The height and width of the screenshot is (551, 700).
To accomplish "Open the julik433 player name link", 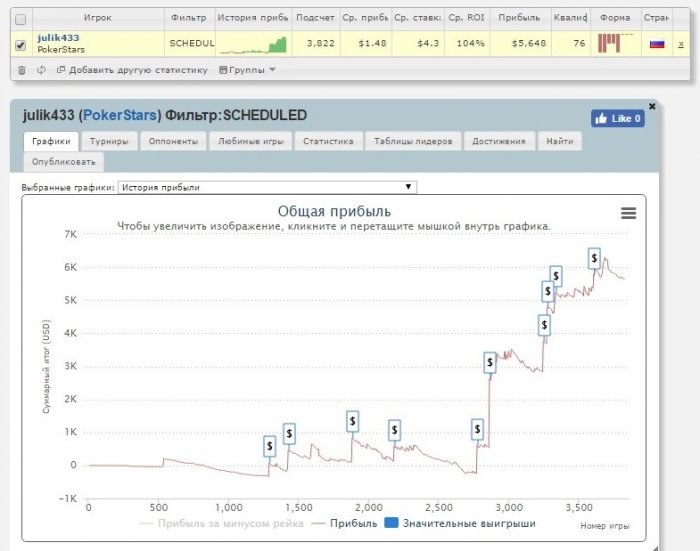I will coord(58,38).
